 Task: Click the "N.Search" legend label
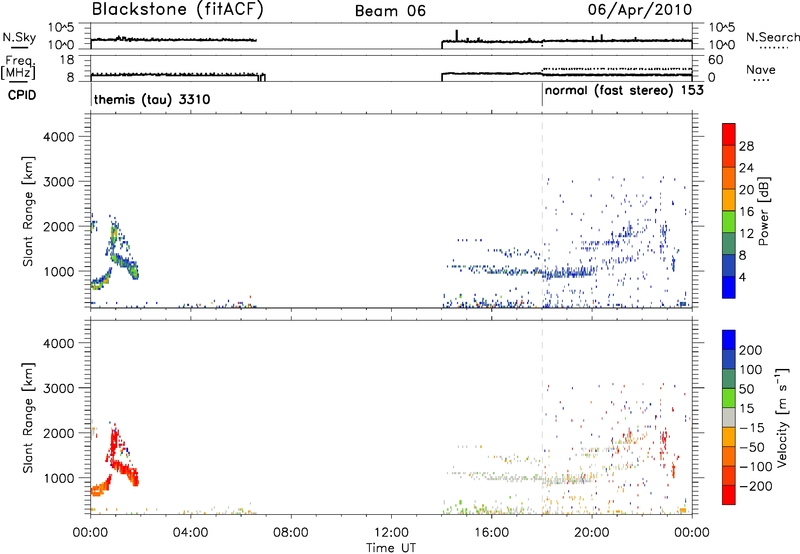coord(773,37)
